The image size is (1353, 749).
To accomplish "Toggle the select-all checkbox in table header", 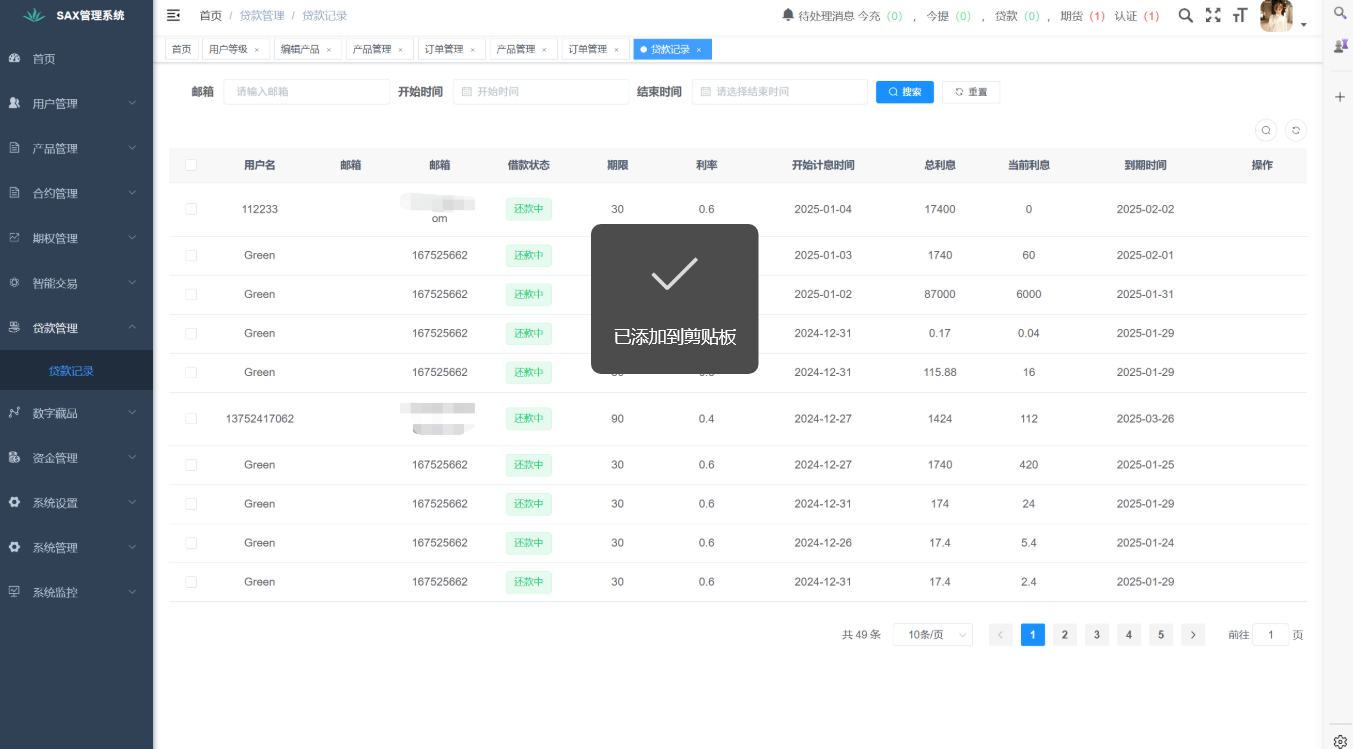I will coord(191,165).
